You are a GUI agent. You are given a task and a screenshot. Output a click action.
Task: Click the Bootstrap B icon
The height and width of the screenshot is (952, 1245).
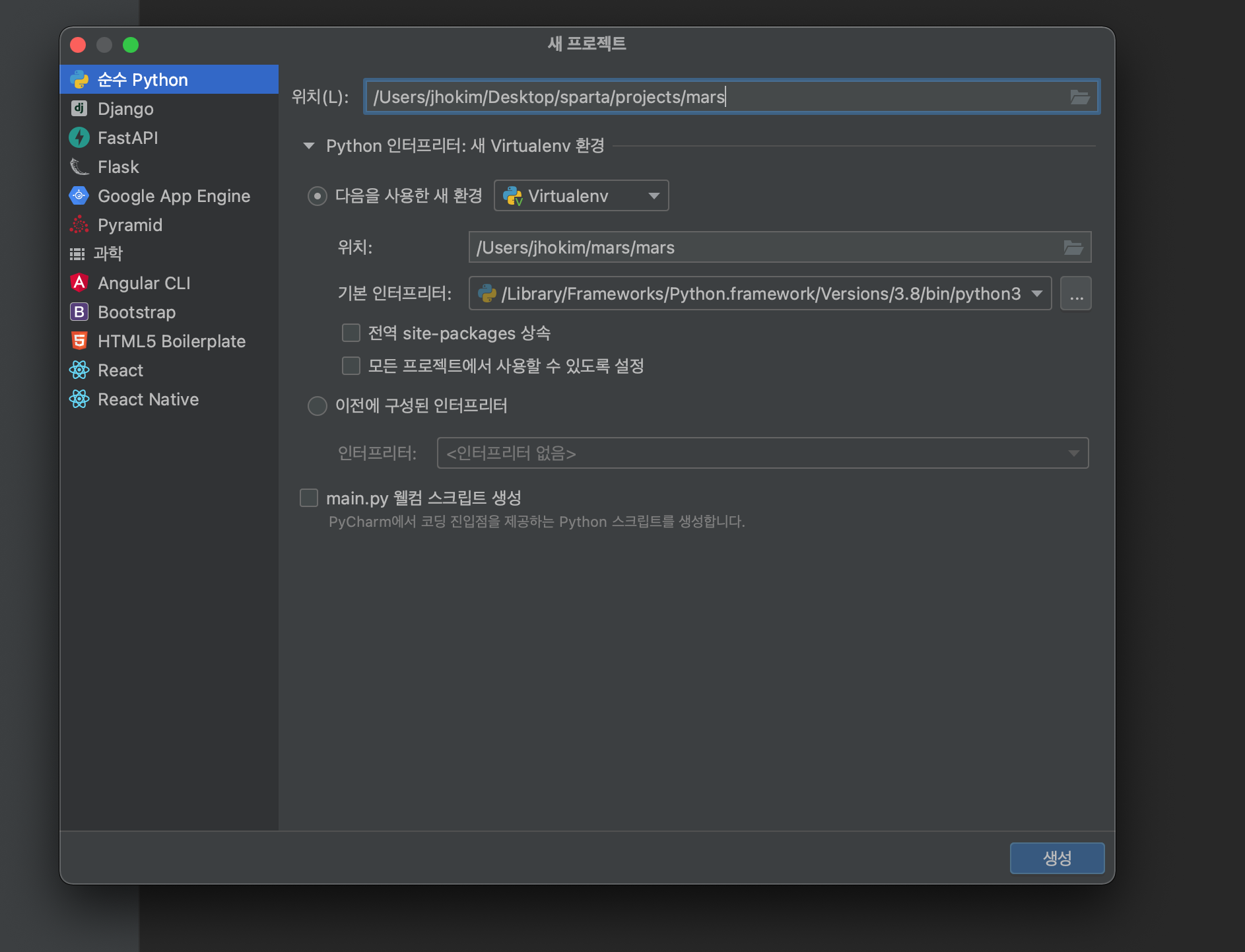(x=79, y=312)
